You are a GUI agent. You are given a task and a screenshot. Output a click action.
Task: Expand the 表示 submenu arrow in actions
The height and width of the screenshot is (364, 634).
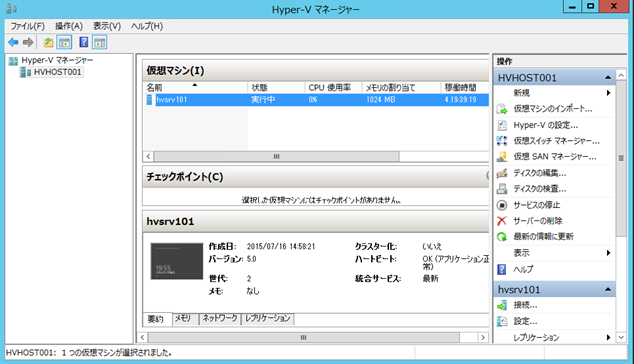coord(608,253)
